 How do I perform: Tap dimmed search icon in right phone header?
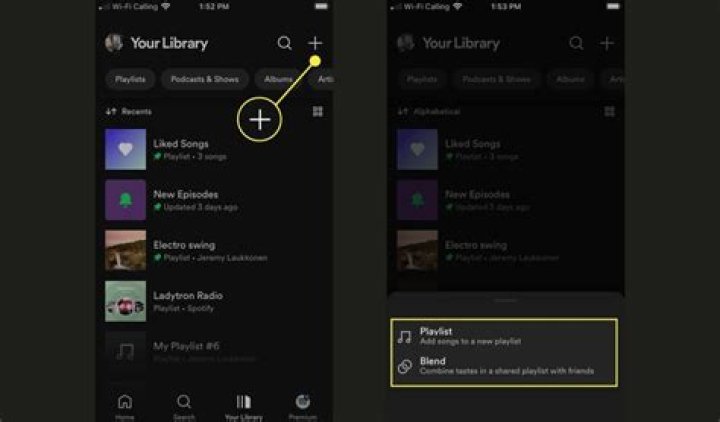(x=576, y=43)
